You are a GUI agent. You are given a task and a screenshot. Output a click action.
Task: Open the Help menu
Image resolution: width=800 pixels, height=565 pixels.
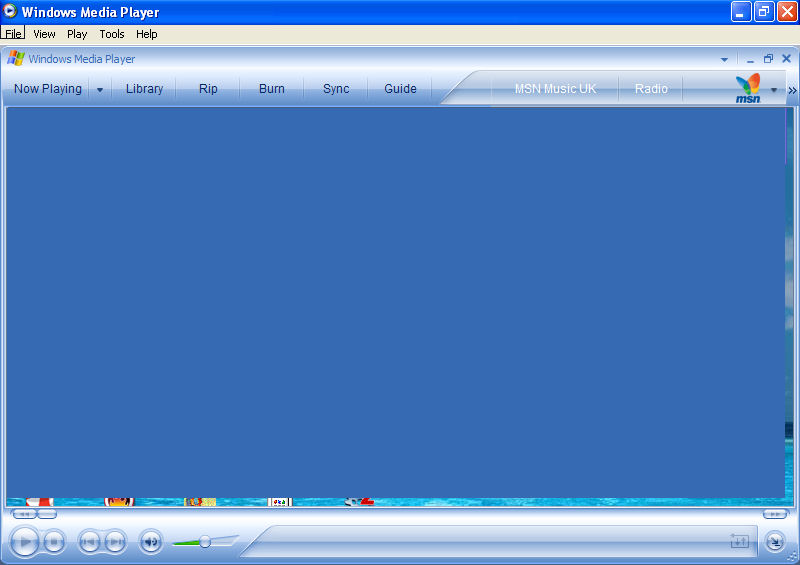[x=146, y=34]
